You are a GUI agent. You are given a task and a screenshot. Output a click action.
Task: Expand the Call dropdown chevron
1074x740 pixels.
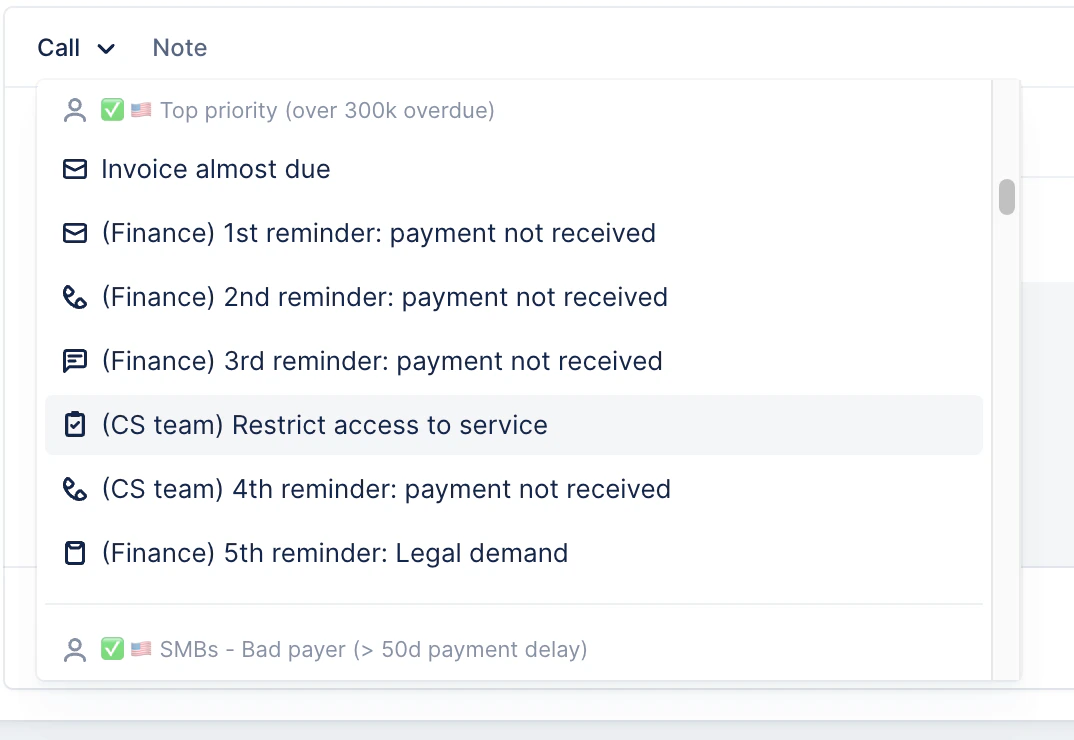click(105, 49)
